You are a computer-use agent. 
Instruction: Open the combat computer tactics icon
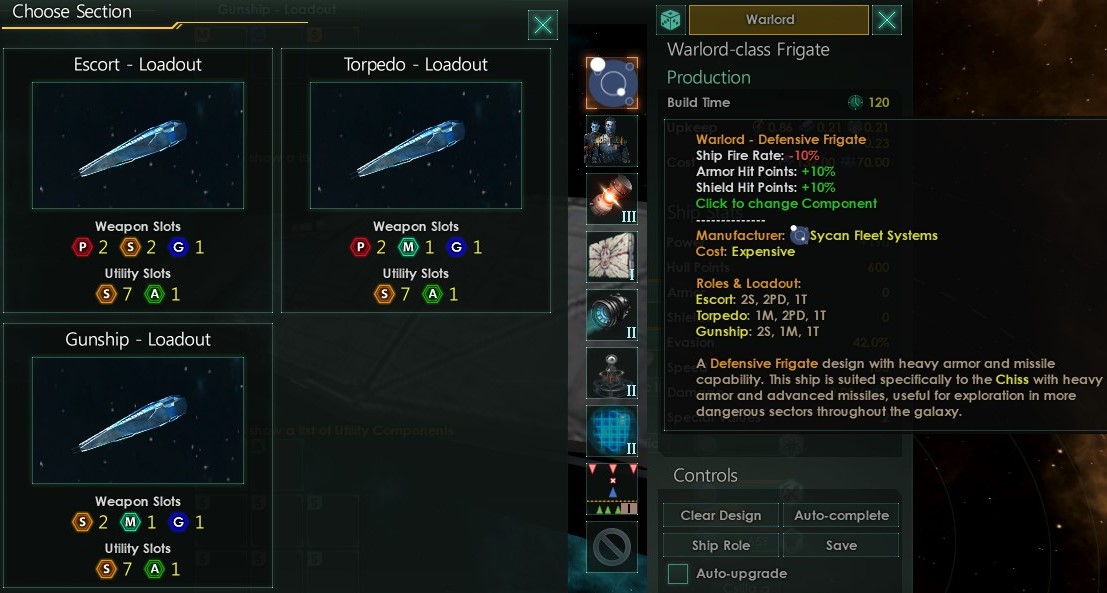pos(611,489)
